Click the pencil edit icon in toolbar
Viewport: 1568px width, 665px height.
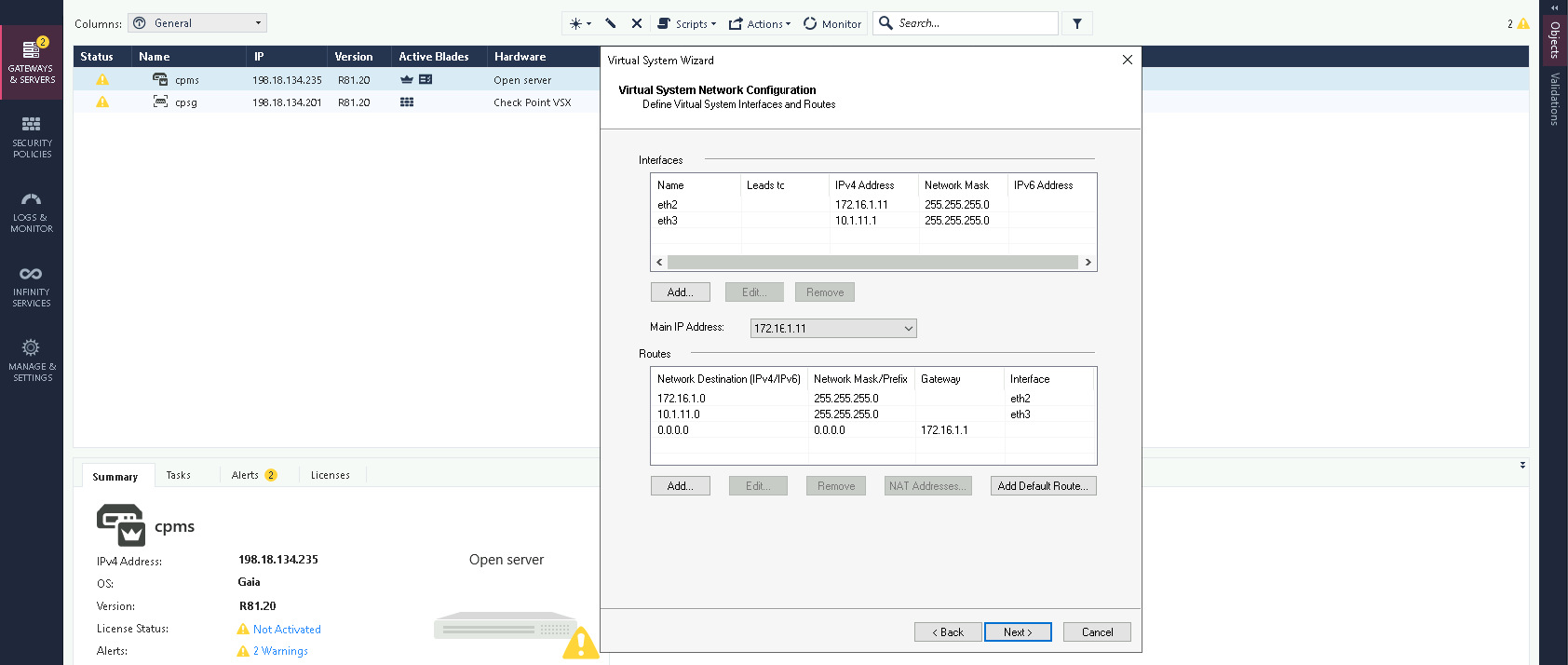click(611, 23)
